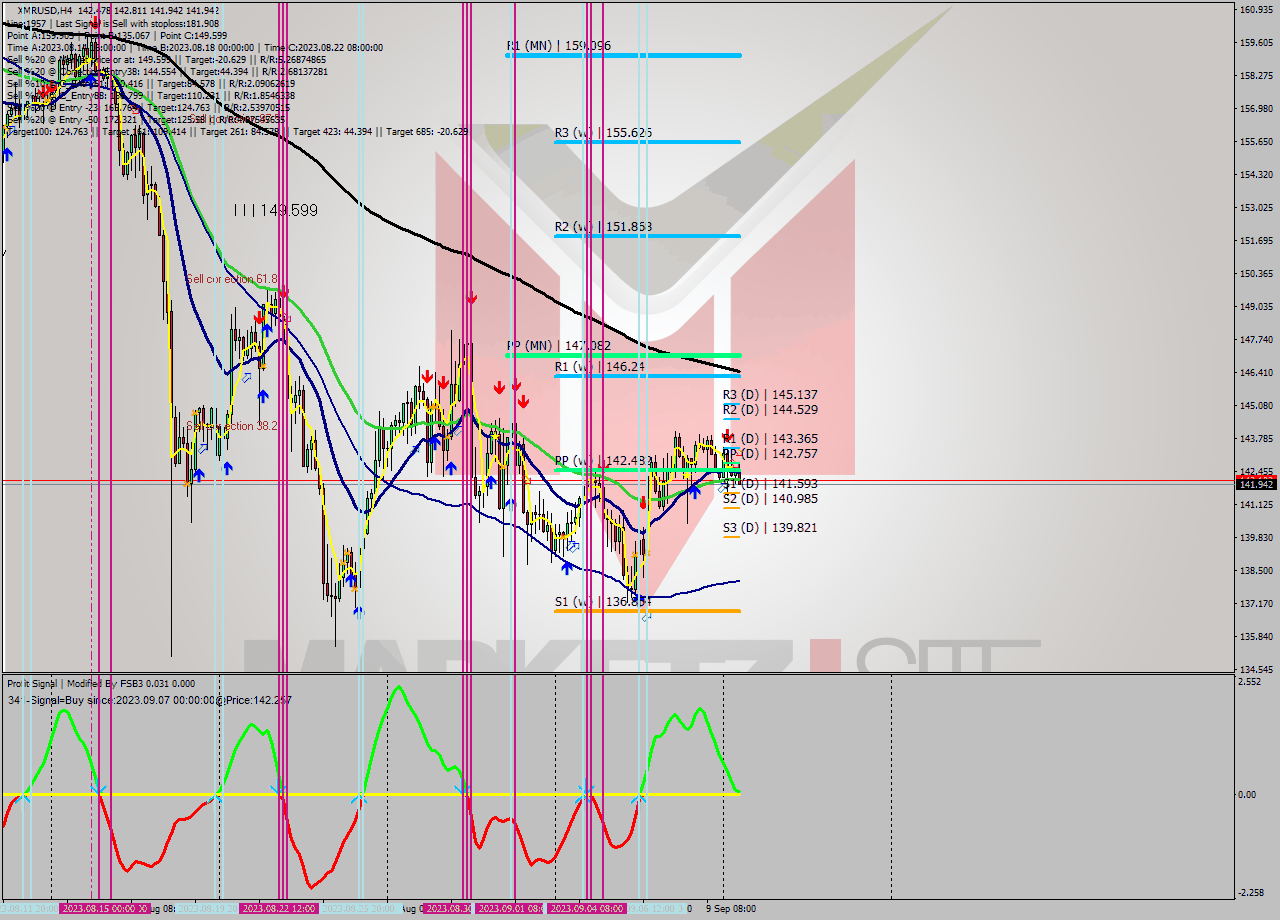Click the XMRUSD,H4 symbol title text
Viewport: 1280px width, 920px height.
click(44, 10)
